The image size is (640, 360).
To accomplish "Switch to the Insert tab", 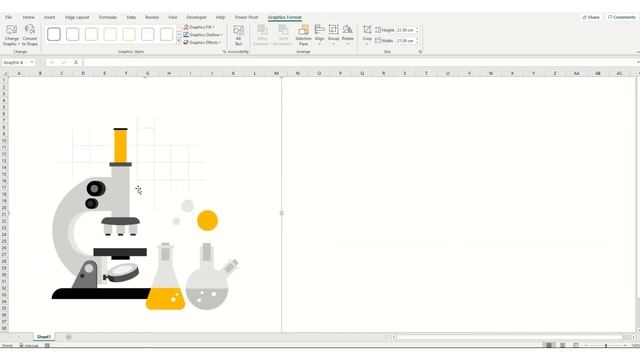I will tap(49, 17).
